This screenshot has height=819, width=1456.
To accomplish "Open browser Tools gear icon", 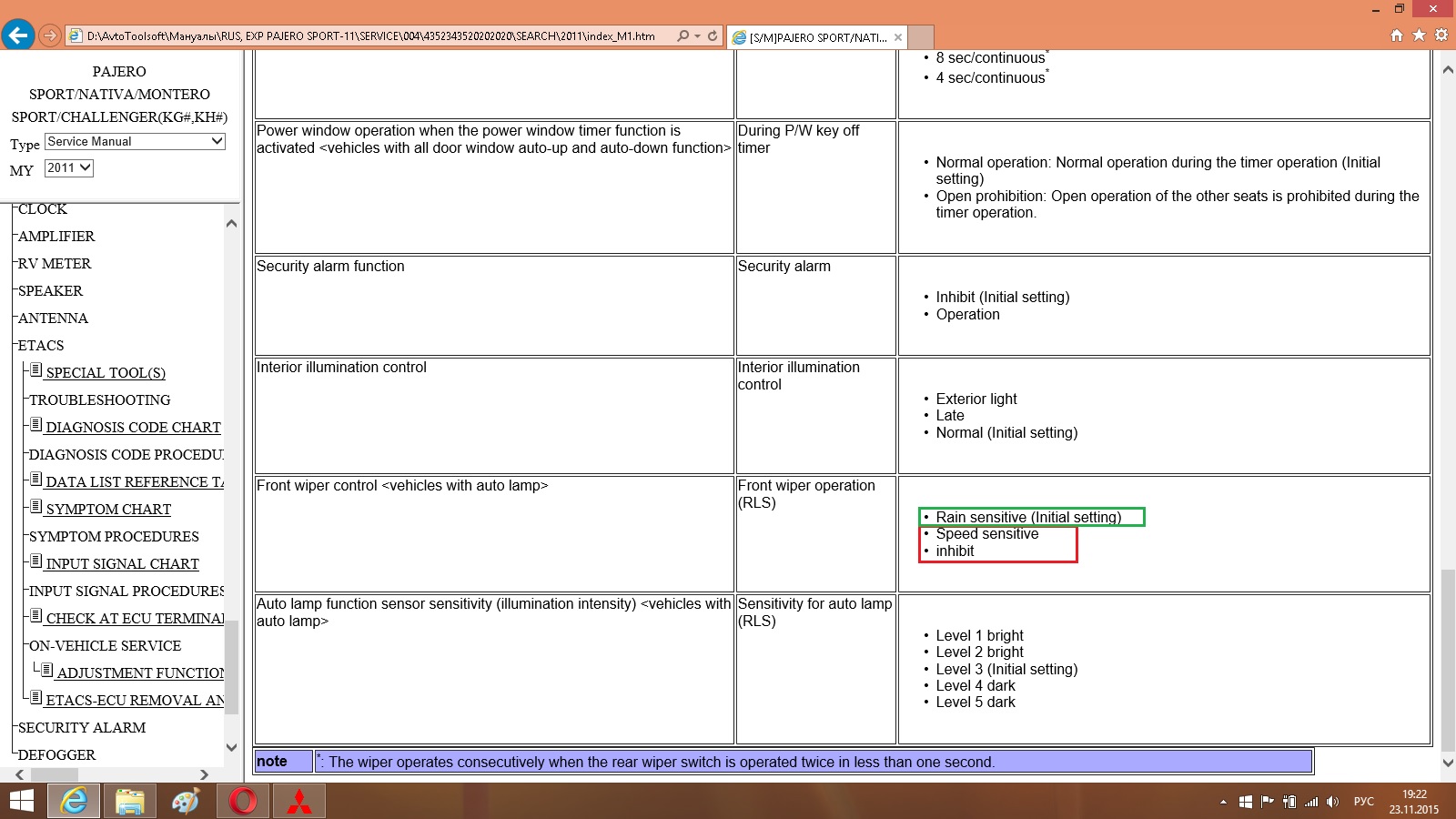I will [1441, 35].
